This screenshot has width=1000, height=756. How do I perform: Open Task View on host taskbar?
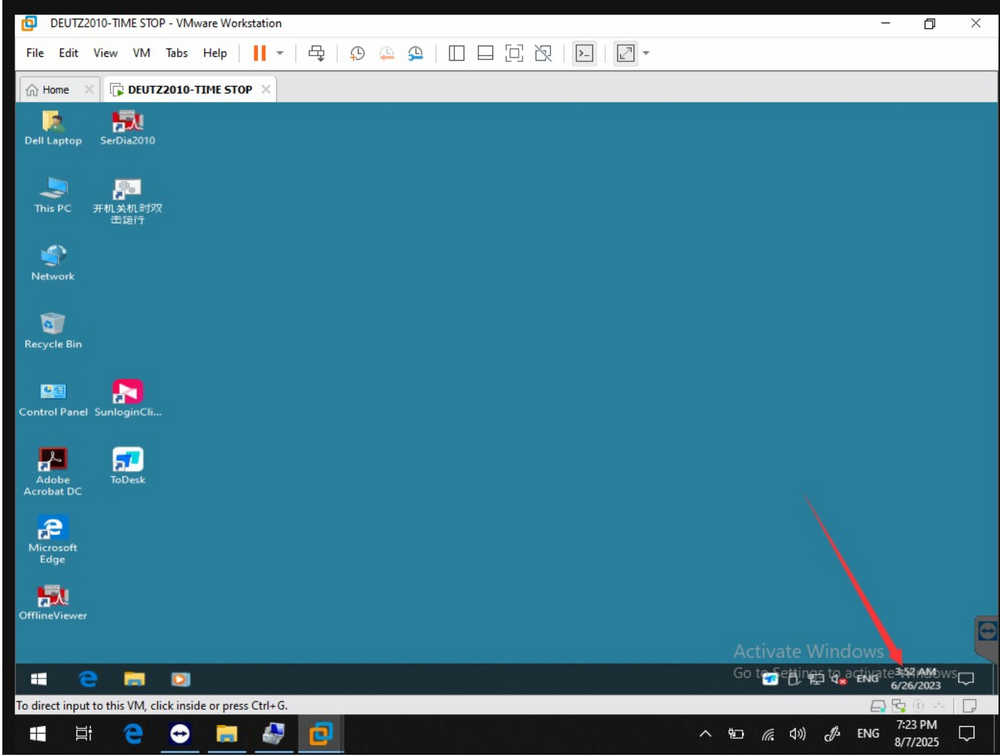(x=84, y=734)
